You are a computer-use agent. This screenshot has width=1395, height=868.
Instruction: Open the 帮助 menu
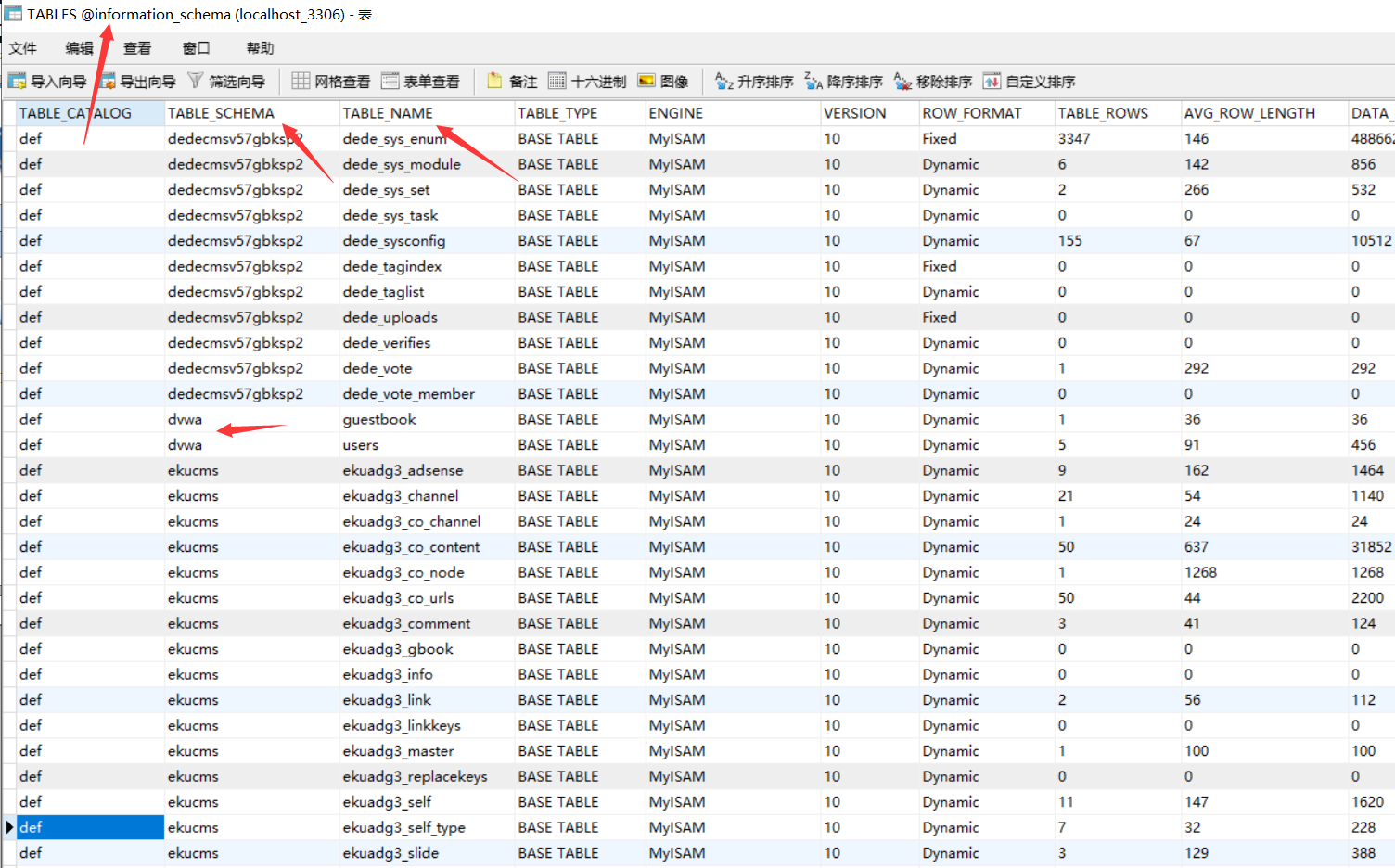point(260,48)
